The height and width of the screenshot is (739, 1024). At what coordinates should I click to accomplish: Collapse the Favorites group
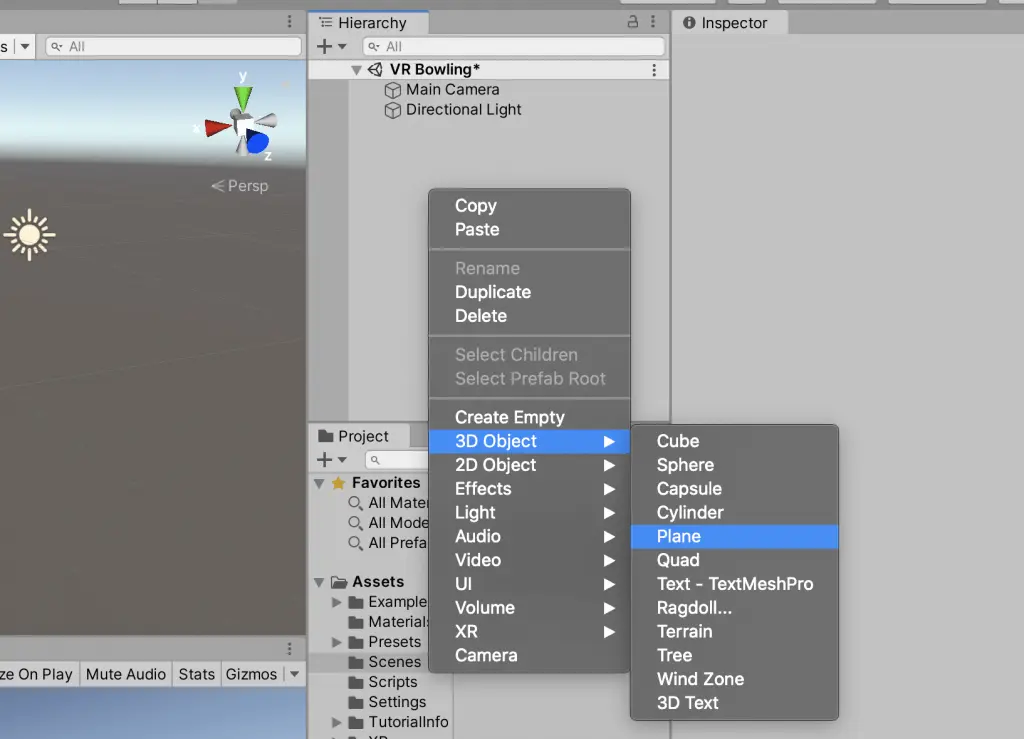click(319, 484)
